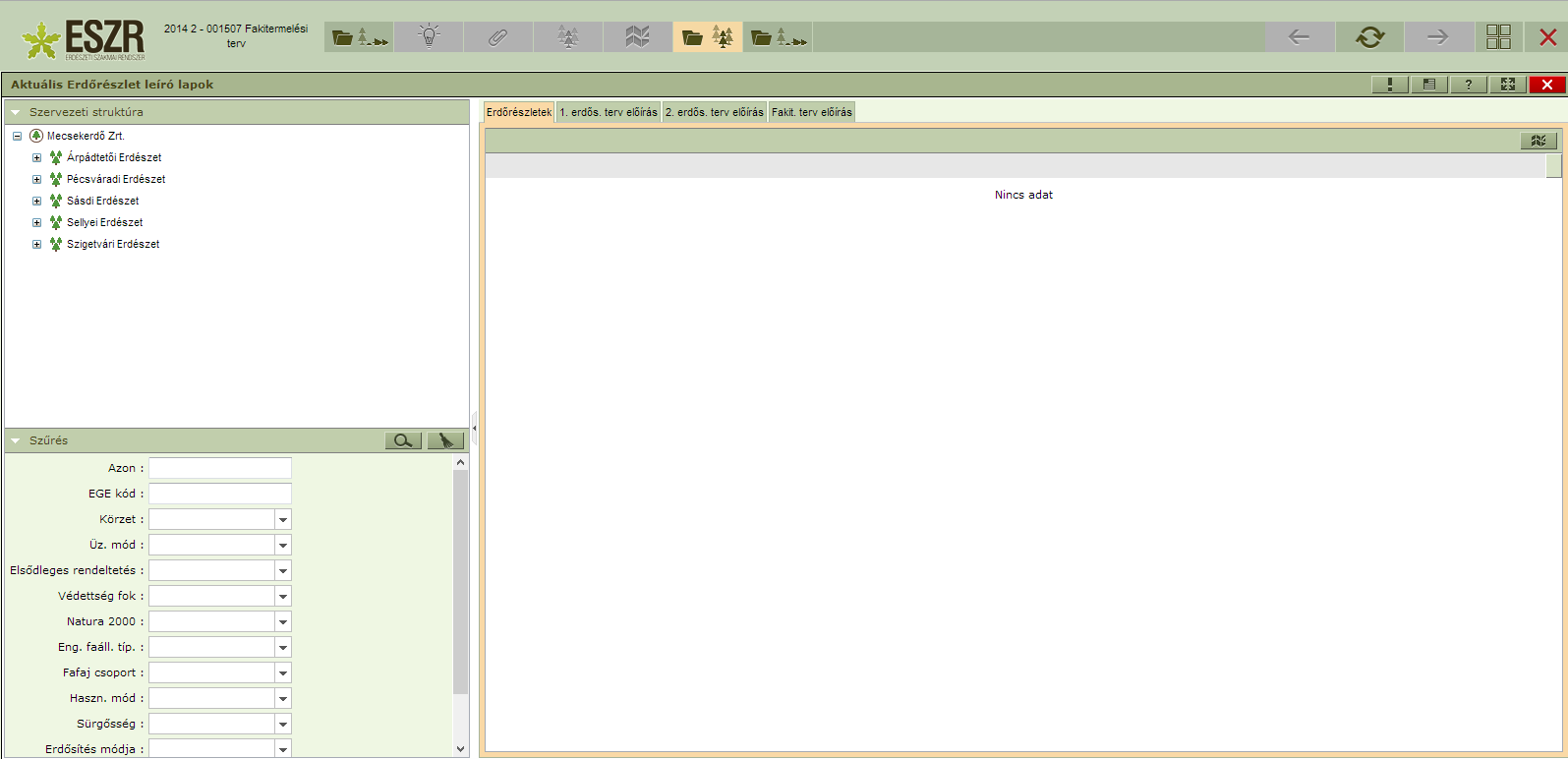Open the four-squares window layout icon
The height and width of the screenshot is (759, 1568).
click(x=1499, y=37)
